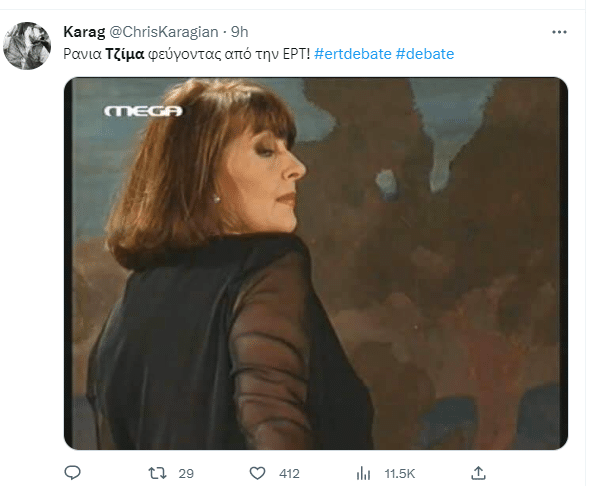Click the word Ρανια in the tweet
This screenshot has width=607, height=486.
(x=82, y=54)
